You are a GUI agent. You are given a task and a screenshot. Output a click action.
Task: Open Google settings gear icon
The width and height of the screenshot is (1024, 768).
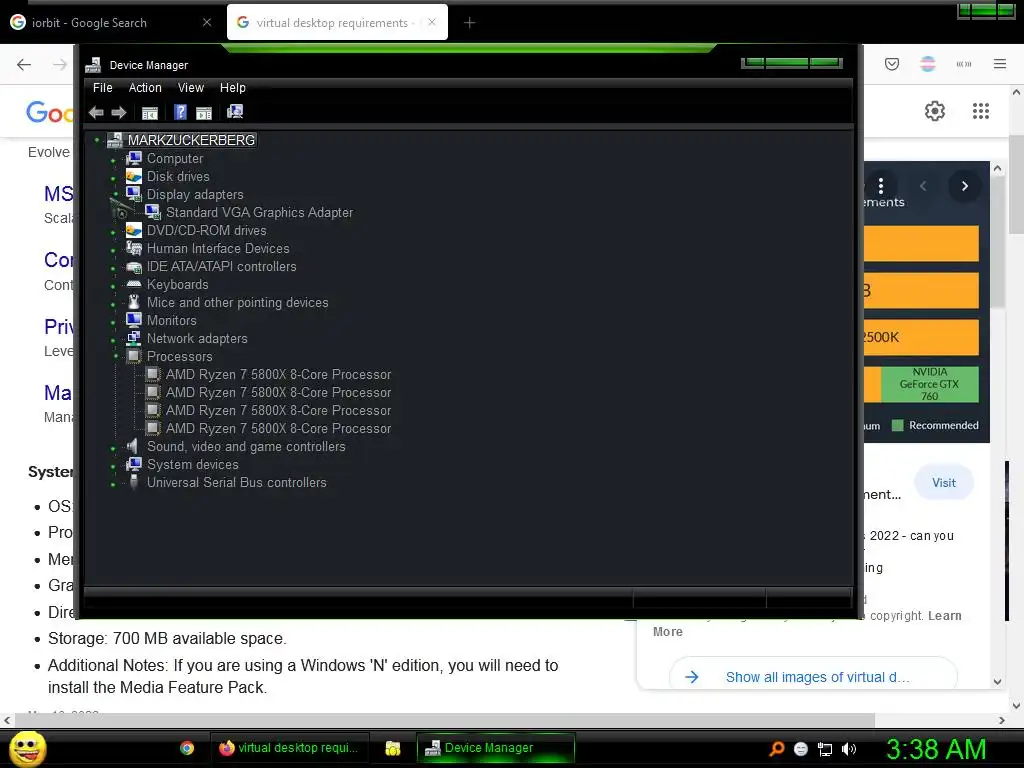935,111
